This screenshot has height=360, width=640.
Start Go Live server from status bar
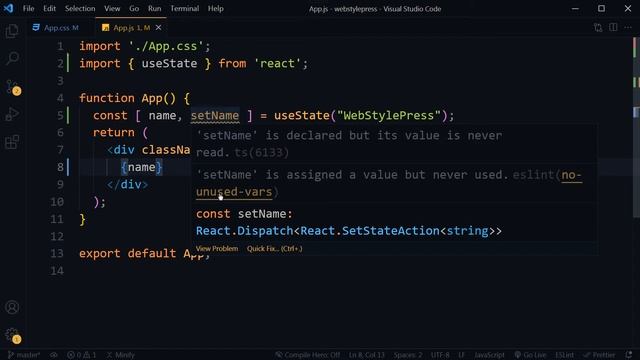tap(530, 355)
